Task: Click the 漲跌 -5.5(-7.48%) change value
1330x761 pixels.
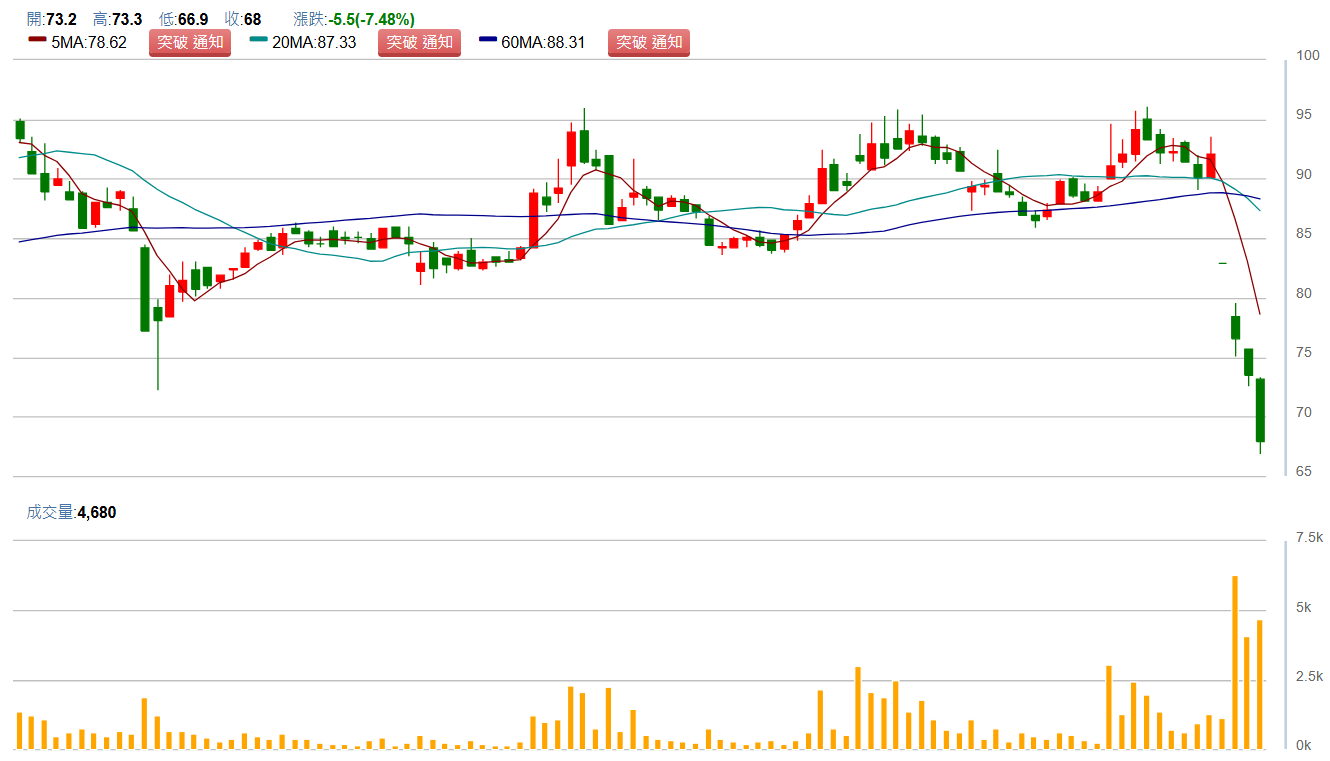Action: click(354, 19)
